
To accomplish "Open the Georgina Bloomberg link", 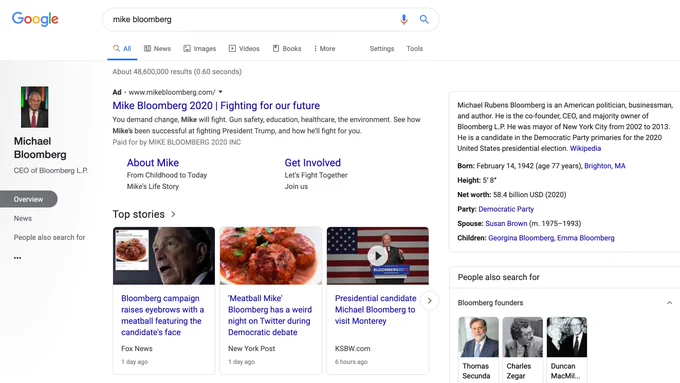I will point(521,238).
